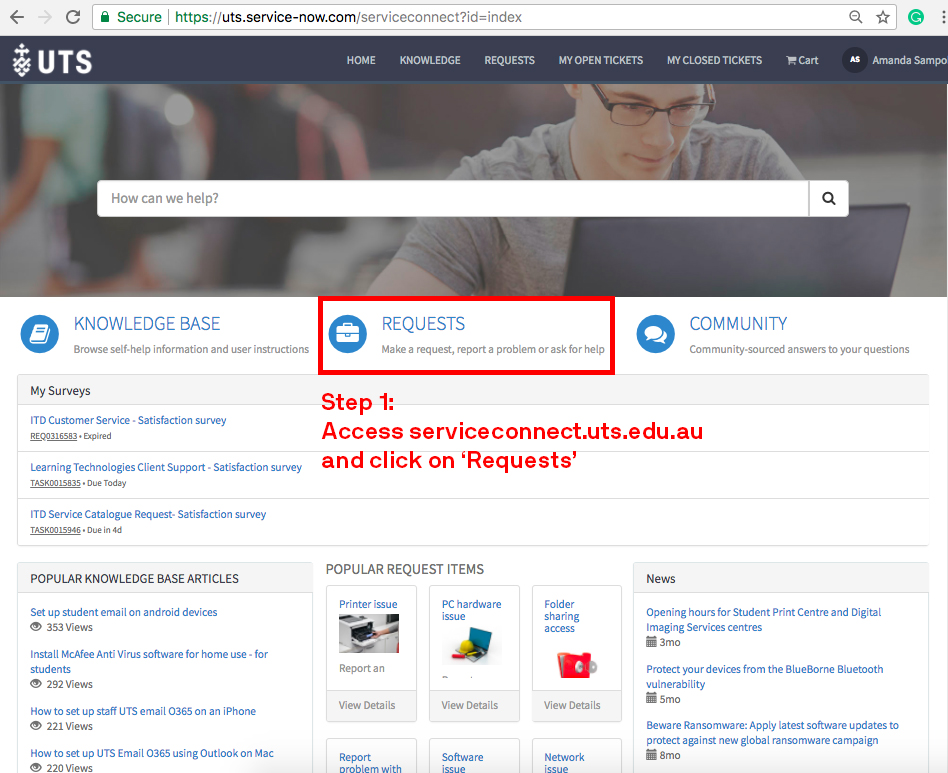Image resolution: width=948 pixels, height=773 pixels.
Task: Click the Folder sharing access title link
Action: coord(562,616)
